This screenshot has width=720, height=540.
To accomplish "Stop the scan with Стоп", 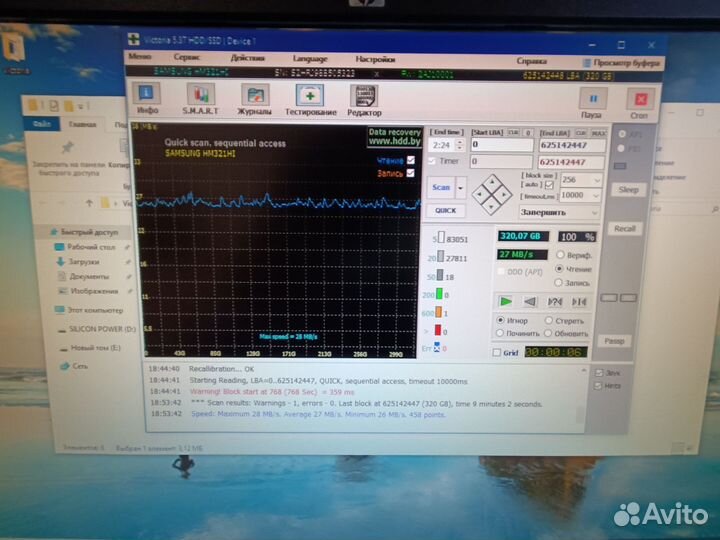I will pyautogui.click(x=640, y=104).
